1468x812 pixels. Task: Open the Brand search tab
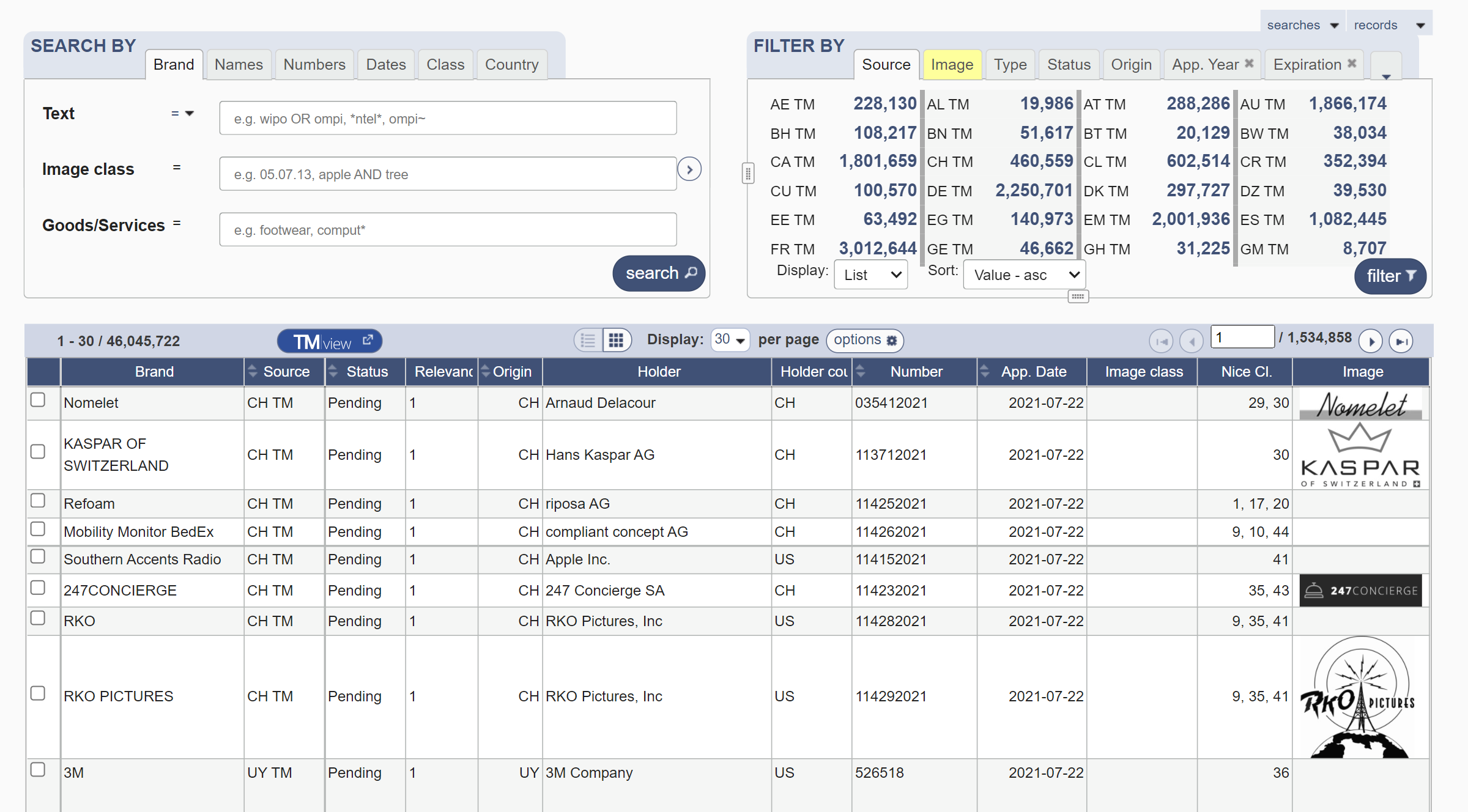(x=174, y=65)
